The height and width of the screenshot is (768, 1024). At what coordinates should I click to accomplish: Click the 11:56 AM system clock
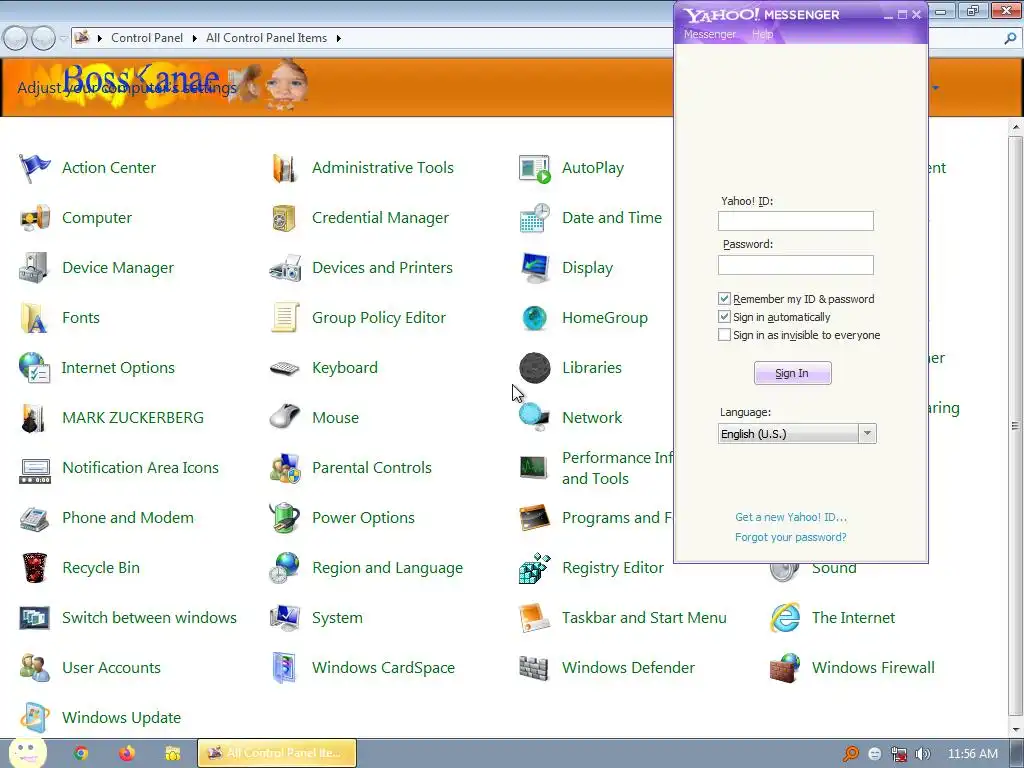point(972,754)
